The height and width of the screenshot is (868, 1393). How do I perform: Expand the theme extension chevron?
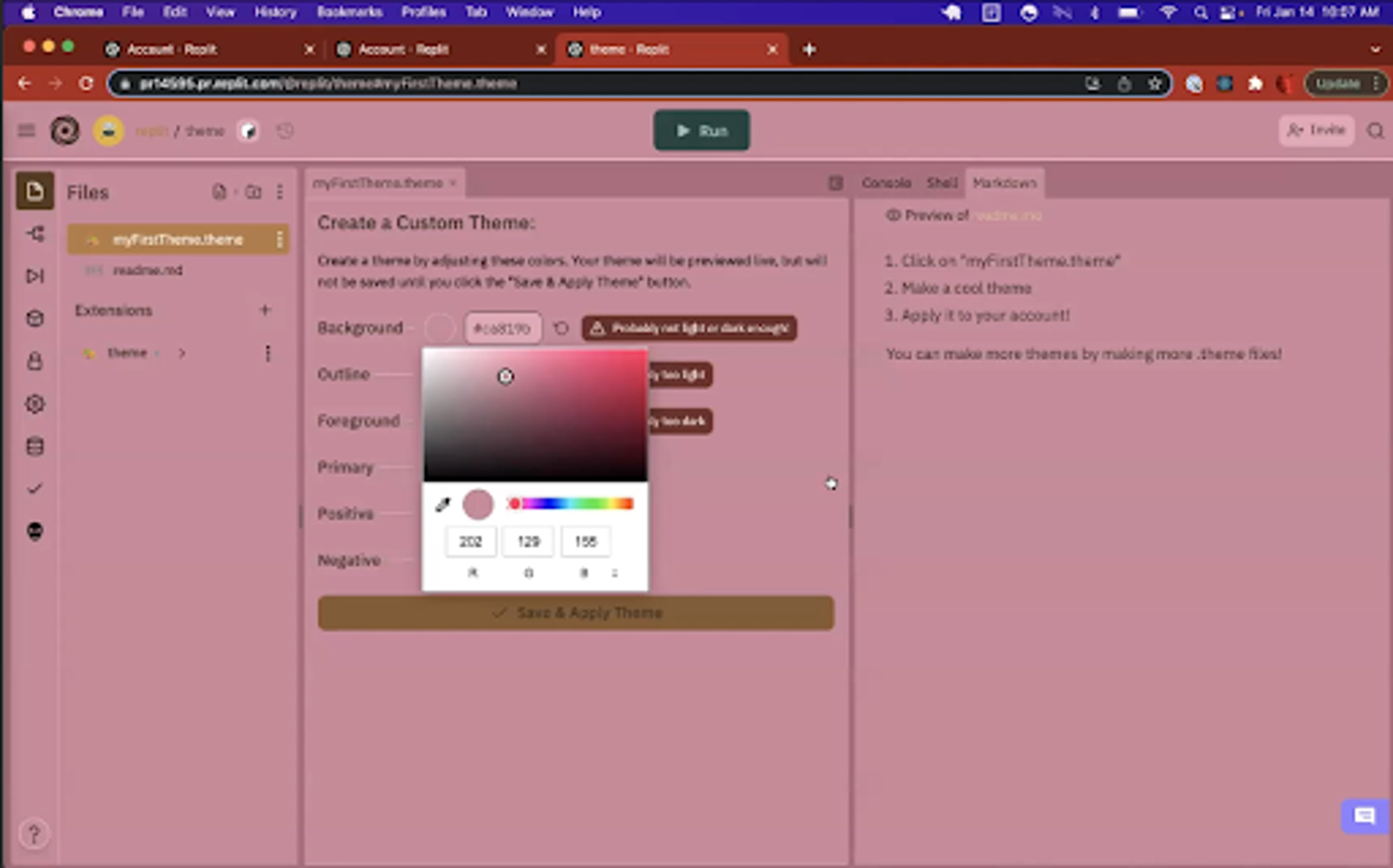[x=182, y=353]
